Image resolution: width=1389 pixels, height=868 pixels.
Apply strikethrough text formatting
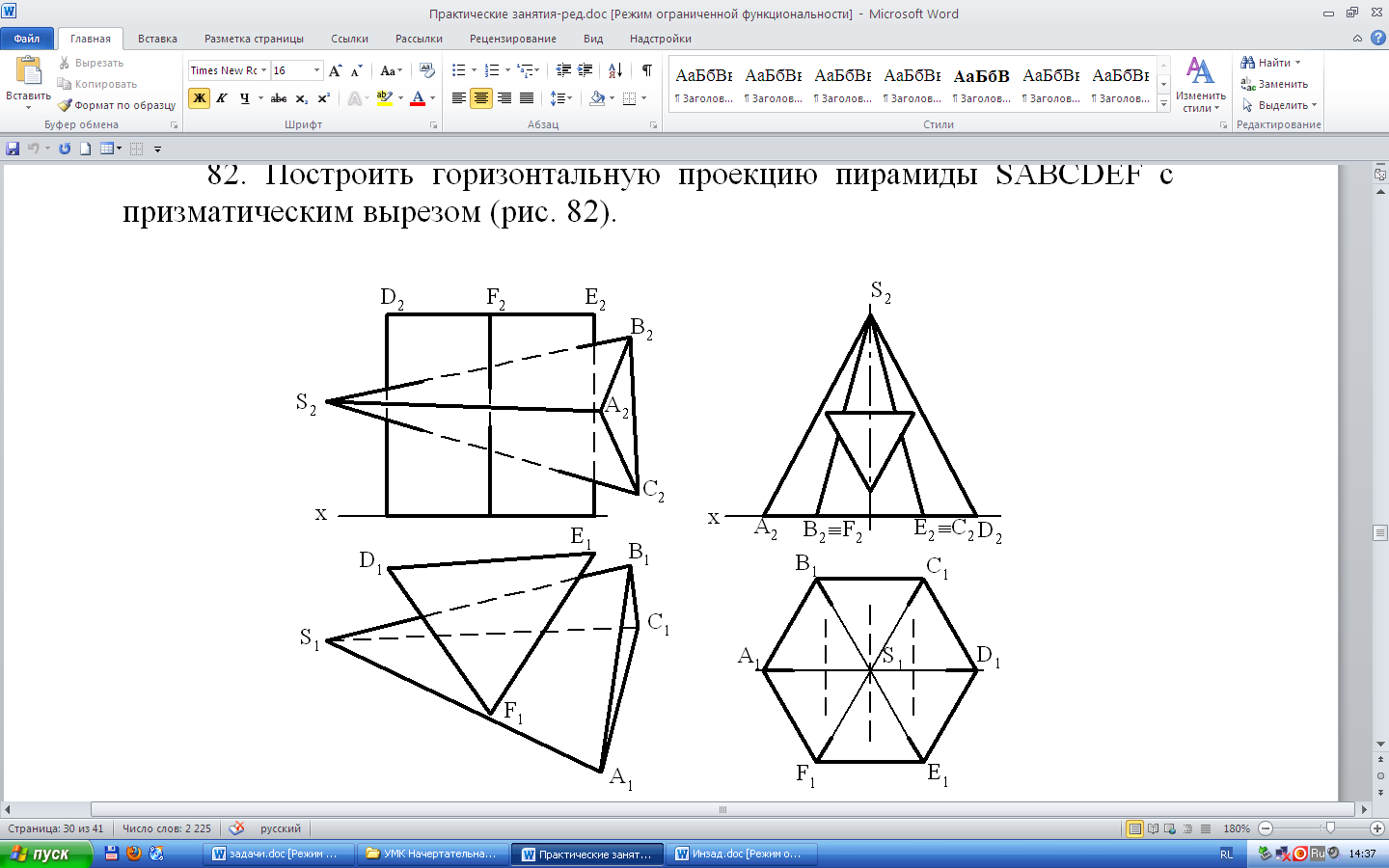click(279, 98)
